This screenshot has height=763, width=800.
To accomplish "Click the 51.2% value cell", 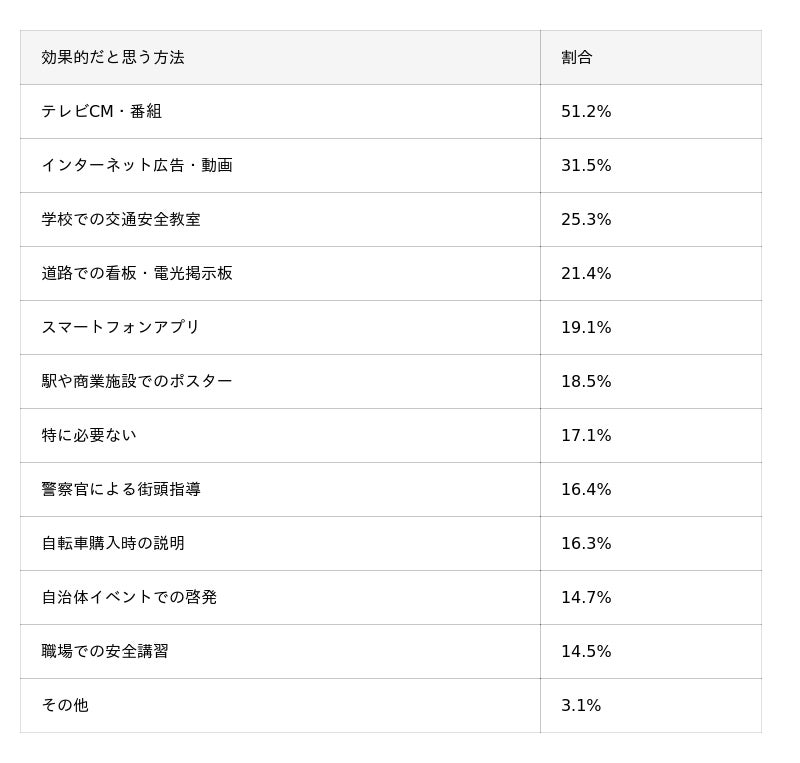I will [651, 111].
